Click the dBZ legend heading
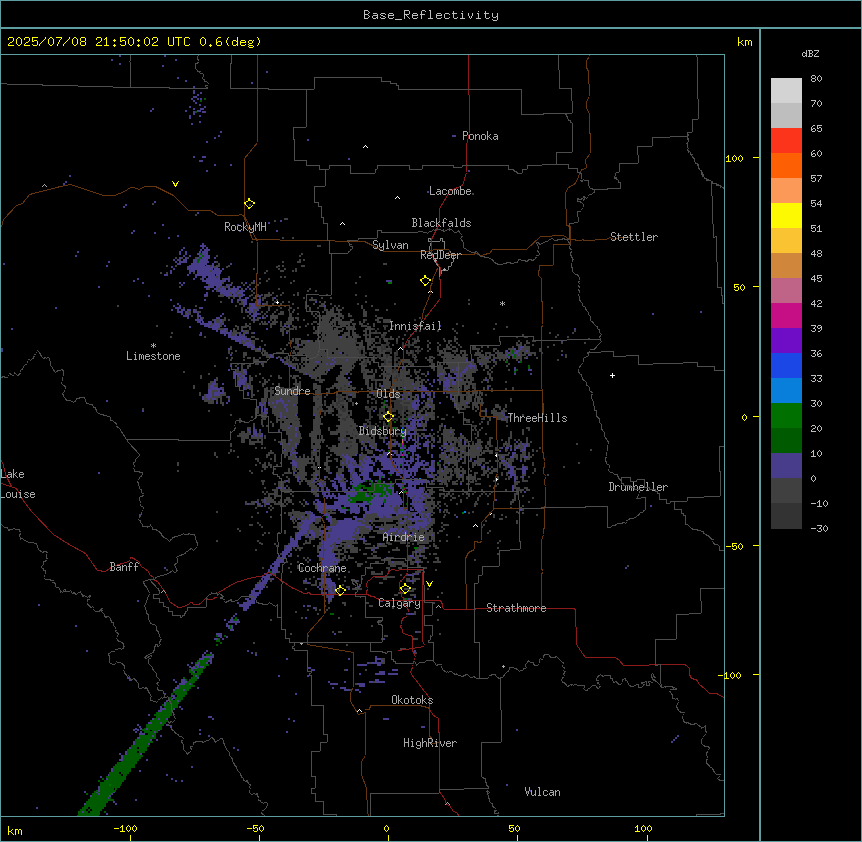The height and width of the screenshot is (842, 862). 810,53
